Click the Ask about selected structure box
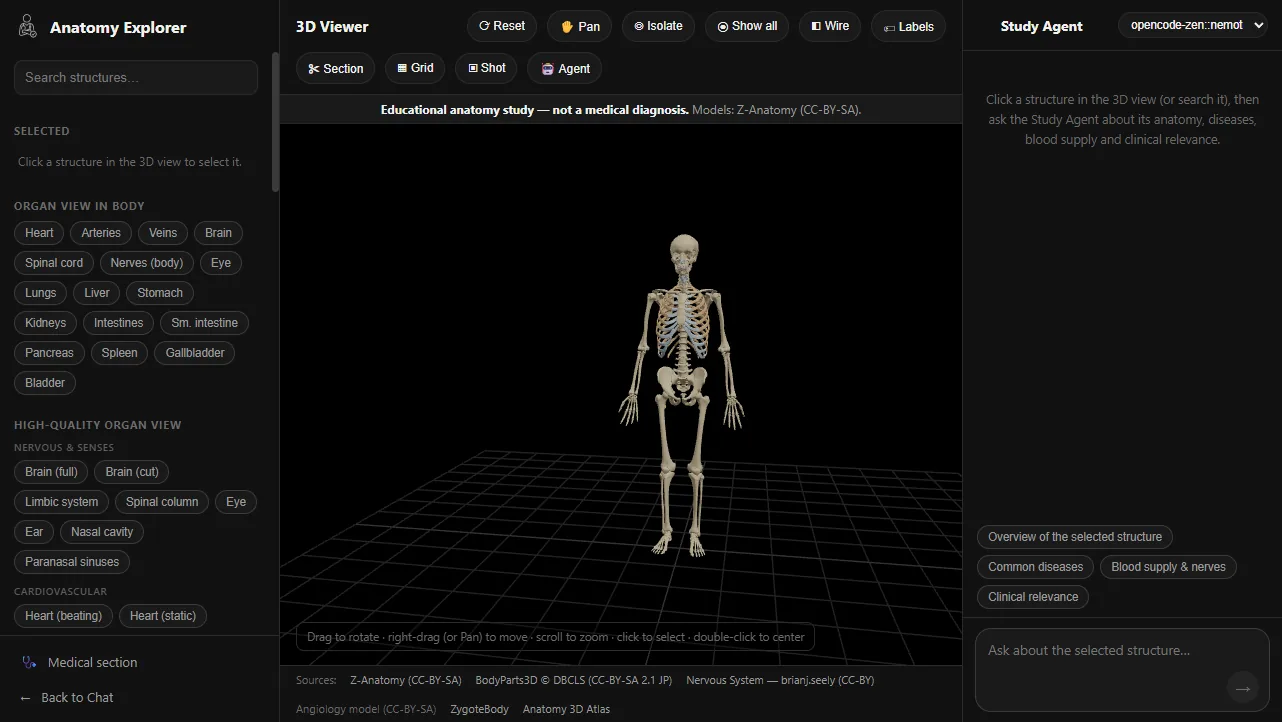 1122,669
